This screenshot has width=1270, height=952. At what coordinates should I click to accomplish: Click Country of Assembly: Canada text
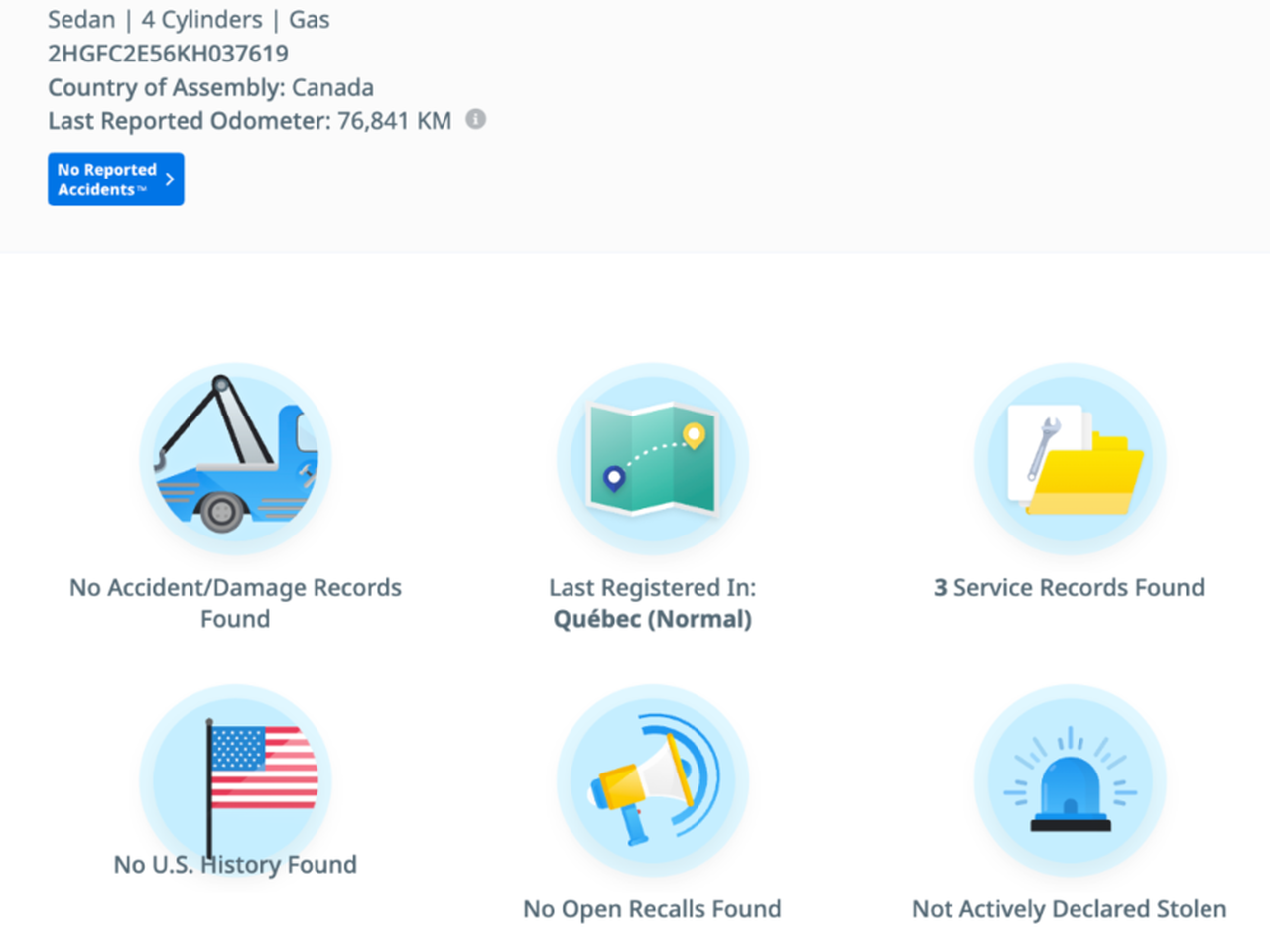click(x=210, y=87)
